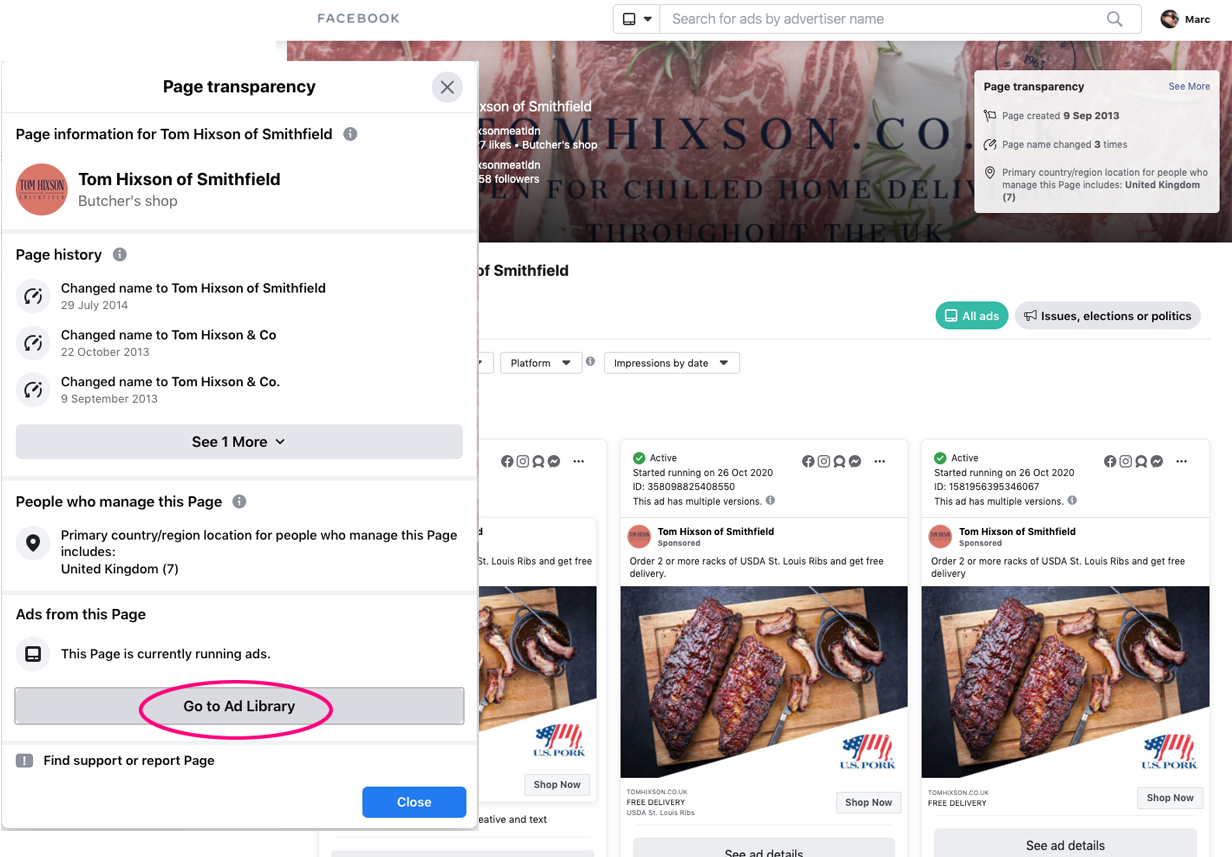1232x857 pixels.
Task: Open the Platform filter dropdown
Action: point(540,363)
